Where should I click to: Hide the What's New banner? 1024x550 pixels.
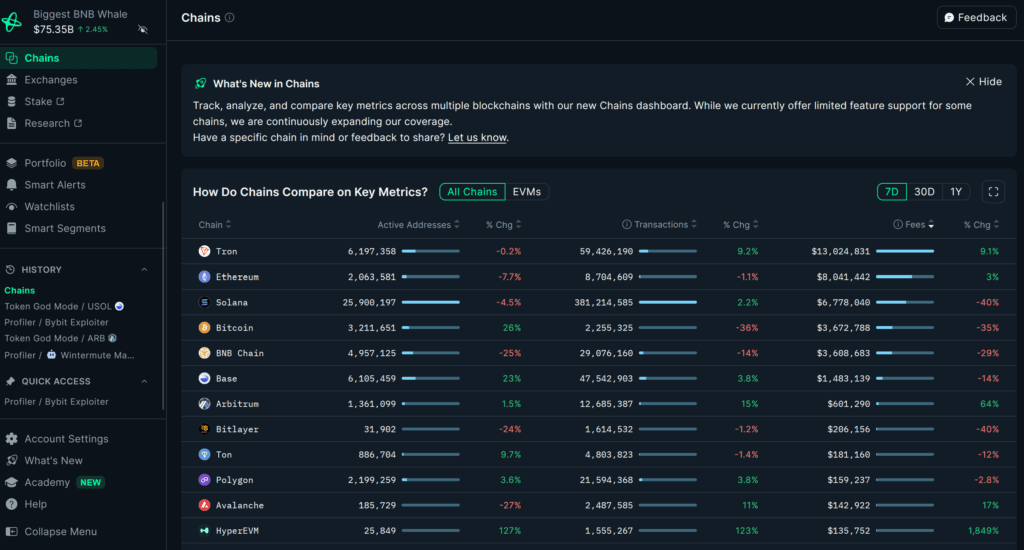(983, 82)
